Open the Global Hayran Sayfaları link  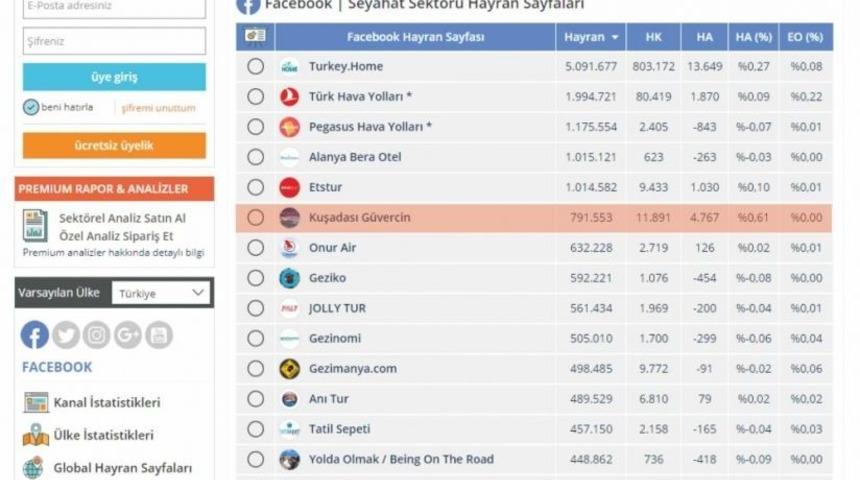(122, 468)
